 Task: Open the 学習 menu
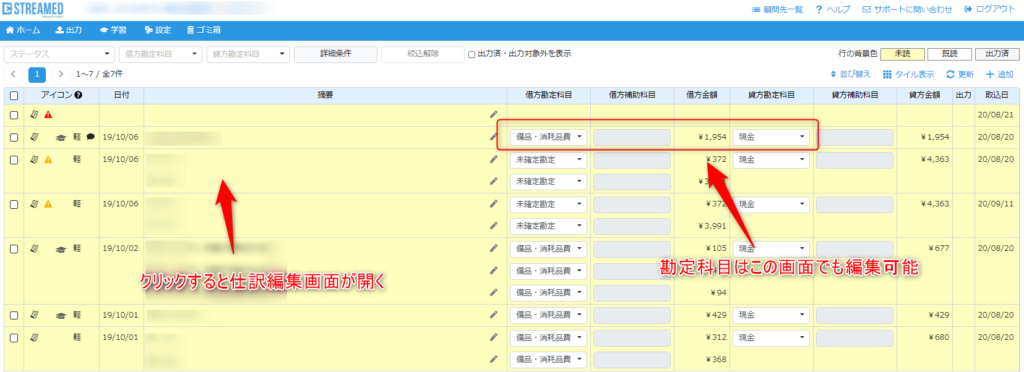pyautogui.click(x=113, y=30)
